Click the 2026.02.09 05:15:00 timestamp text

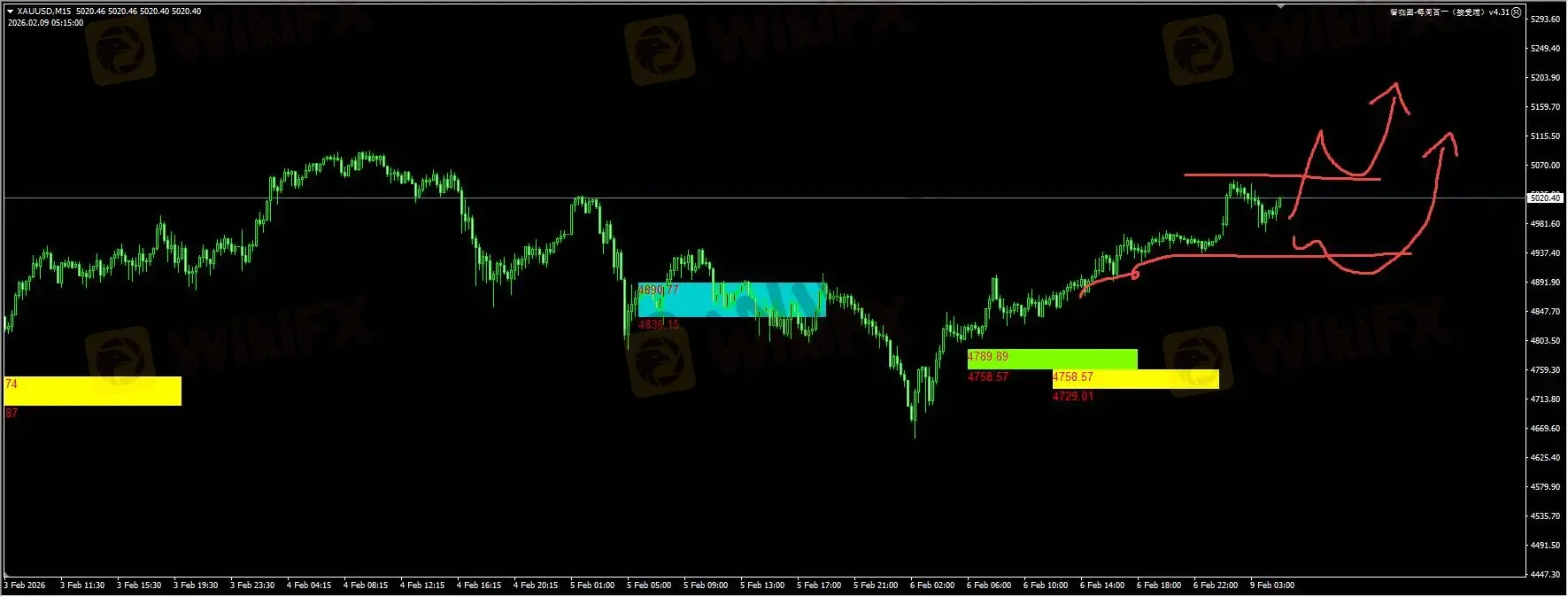tap(45, 23)
